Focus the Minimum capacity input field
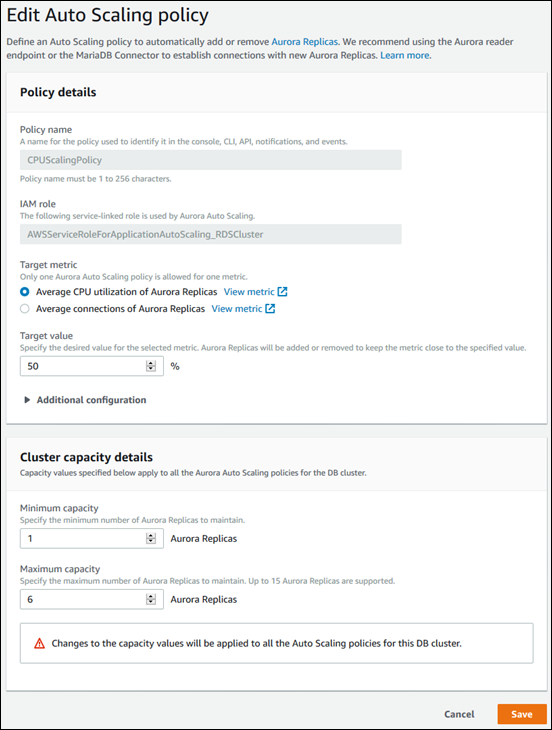Screen dimensions: 552x730 [x=92, y=539]
